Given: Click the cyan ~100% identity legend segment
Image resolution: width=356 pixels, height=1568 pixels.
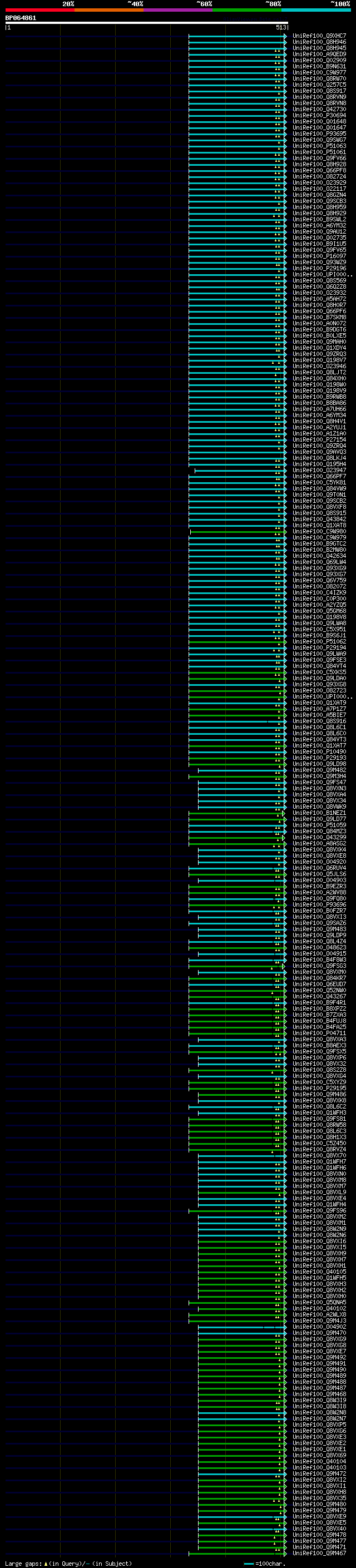Looking at the screenshot, I should [x=316, y=10].
